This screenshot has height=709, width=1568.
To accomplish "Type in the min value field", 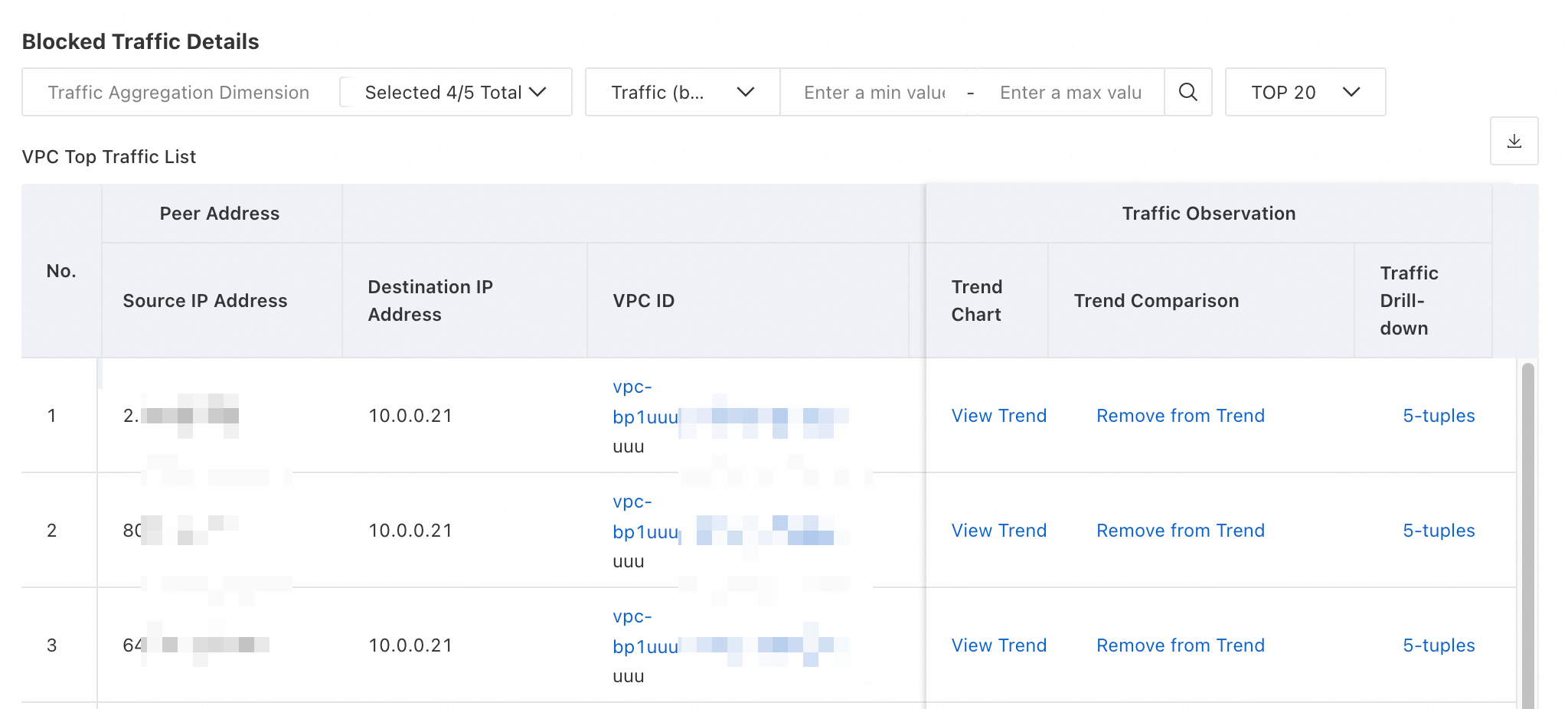I will pyautogui.click(x=874, y=93).
